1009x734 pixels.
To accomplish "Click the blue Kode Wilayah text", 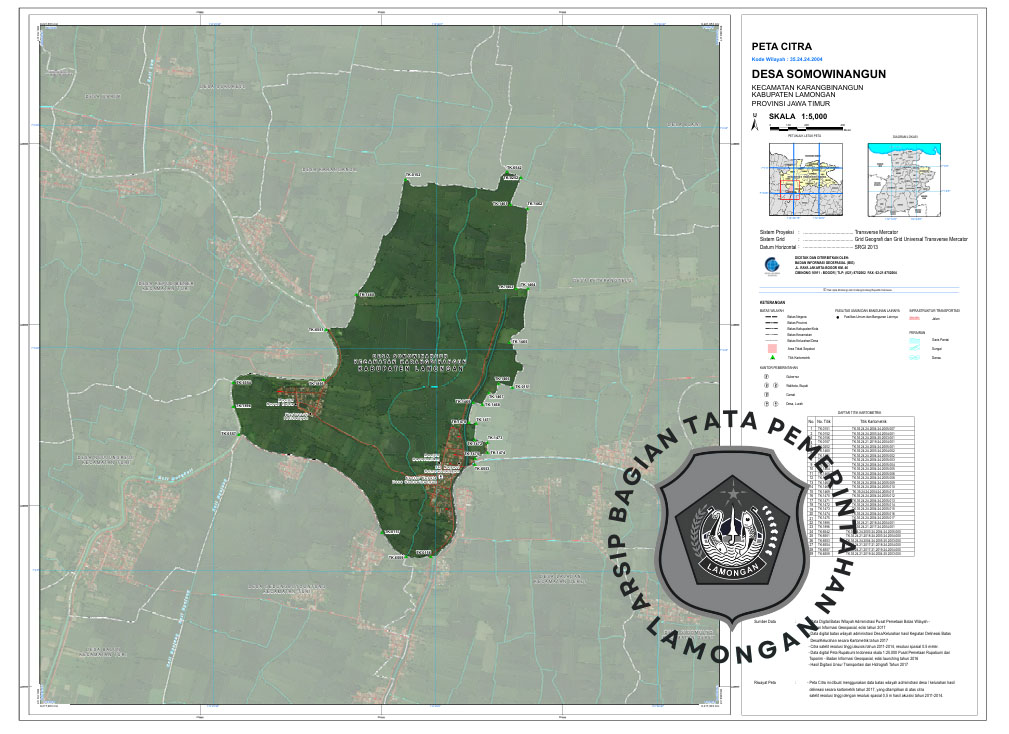I will [x=786, y=60].
